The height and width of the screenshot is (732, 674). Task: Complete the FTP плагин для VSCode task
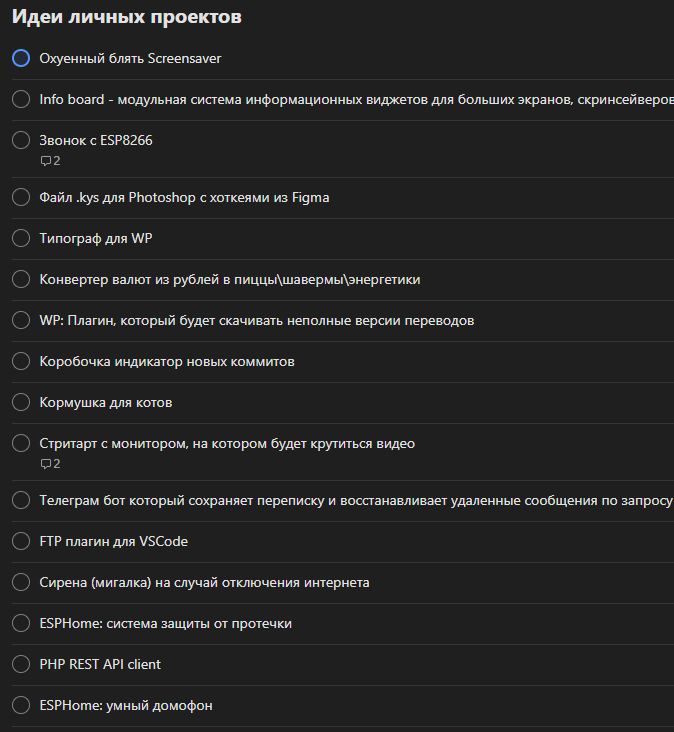pos(21,541)
